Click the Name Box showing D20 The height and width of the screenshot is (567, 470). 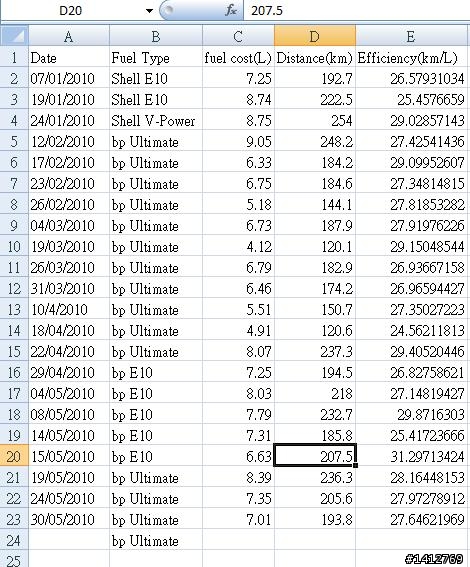pyautogui.click(x=71, y=11)
